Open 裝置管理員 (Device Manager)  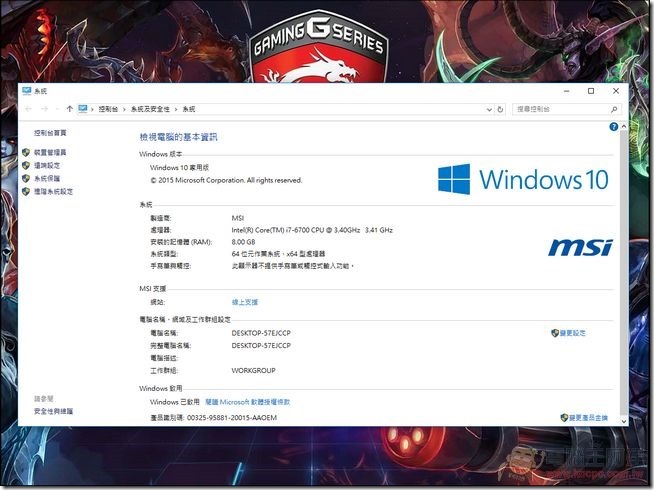click(50, 152)
